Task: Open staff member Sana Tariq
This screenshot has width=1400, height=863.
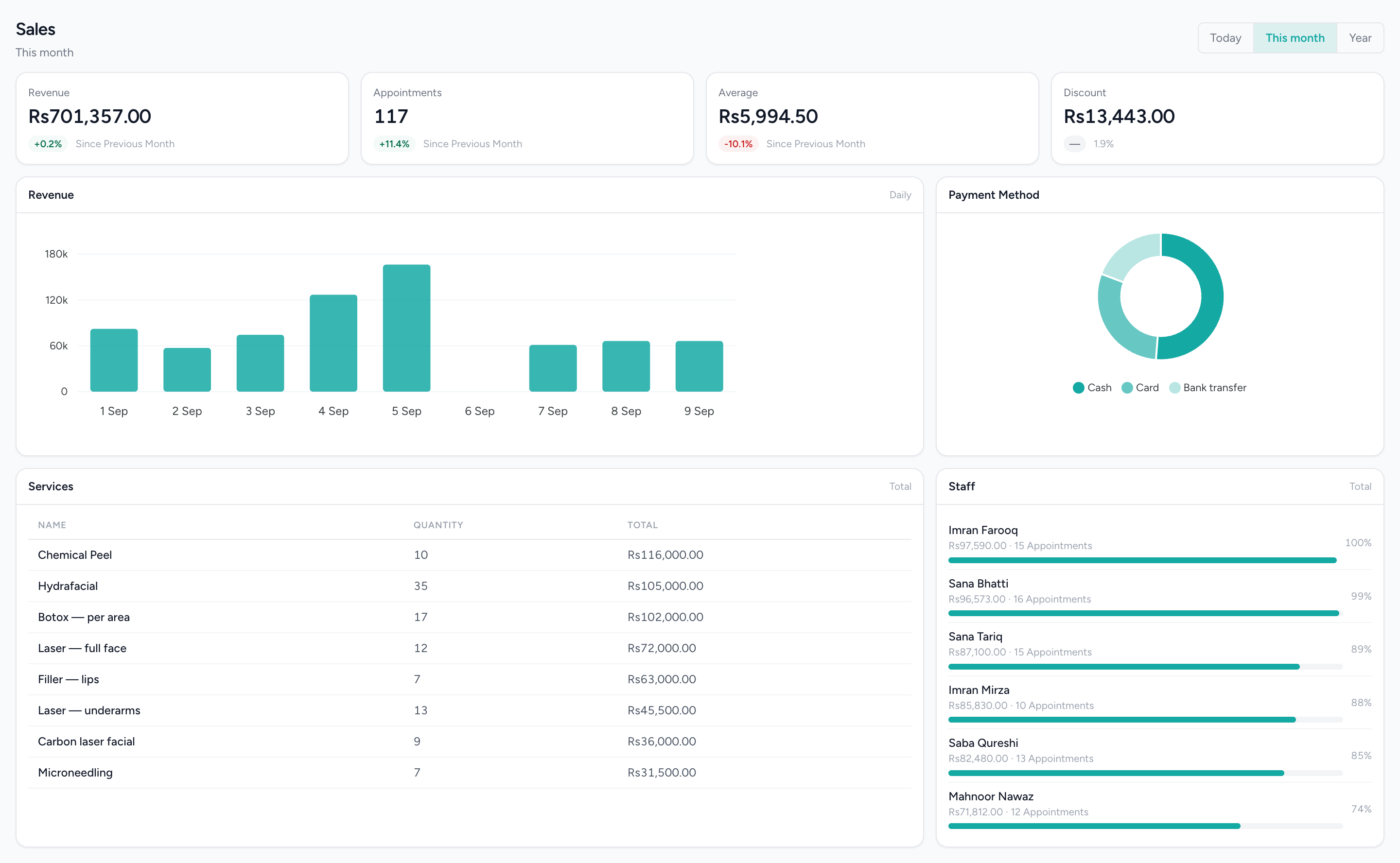Action: tap(975, 637)
